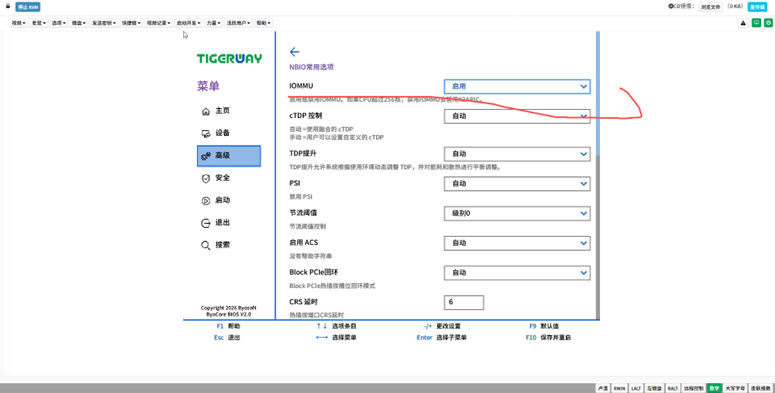The width and height of the screenshot is (775, 393).
Task: Click the F9 默认值 hint
Action: [544, 326]
